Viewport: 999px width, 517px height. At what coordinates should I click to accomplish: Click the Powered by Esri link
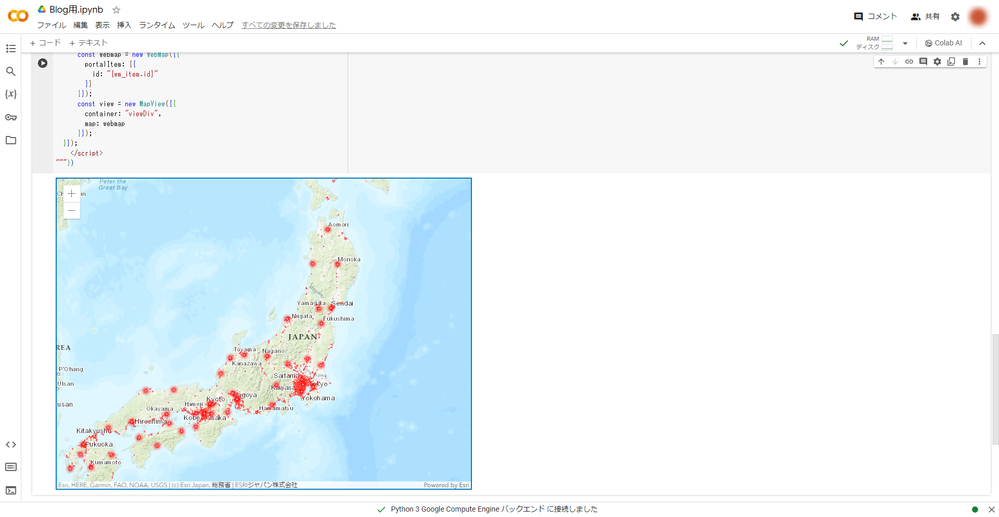click(447, 485)
